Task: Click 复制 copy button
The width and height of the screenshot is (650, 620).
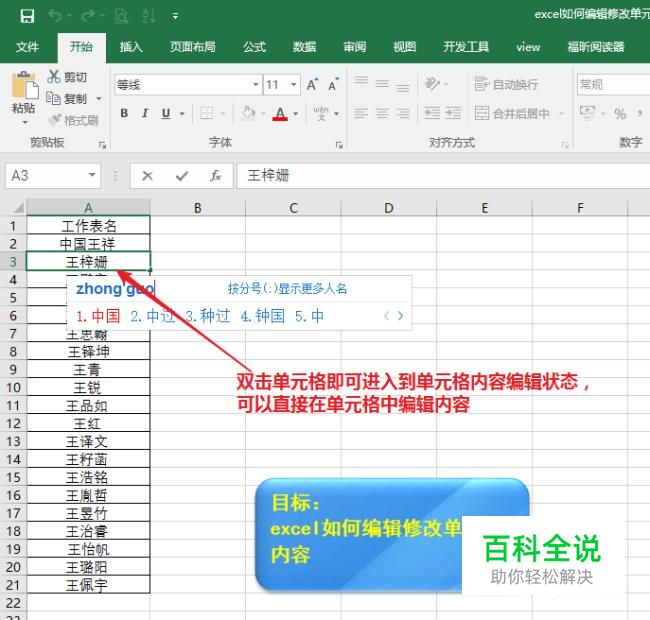Action: tap(67, 99)
